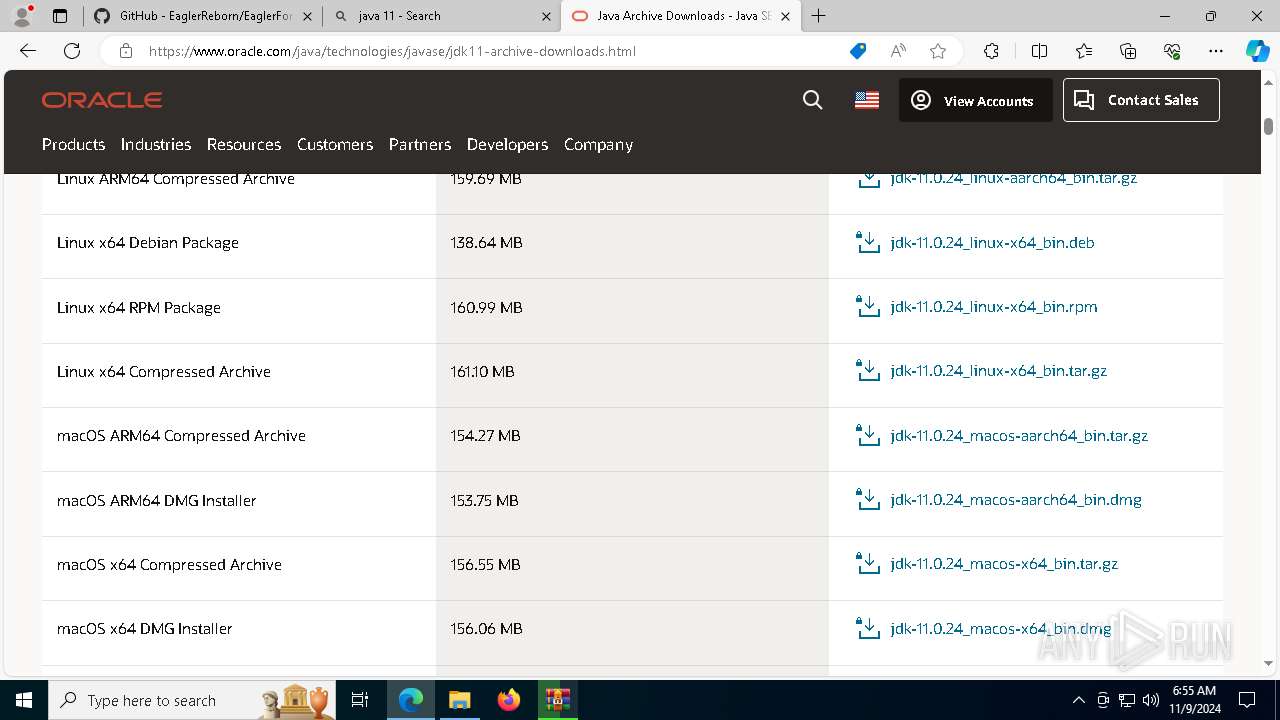Add this page to favorites
This screenshot has height=720, width=1280.
(x=938, y=51)
